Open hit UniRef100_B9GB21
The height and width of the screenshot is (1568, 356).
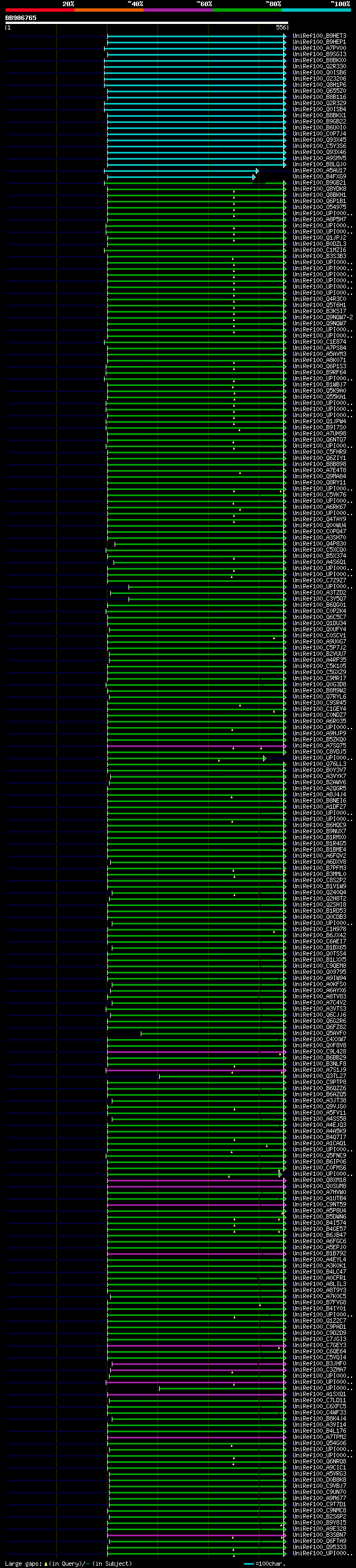point(319,182)
